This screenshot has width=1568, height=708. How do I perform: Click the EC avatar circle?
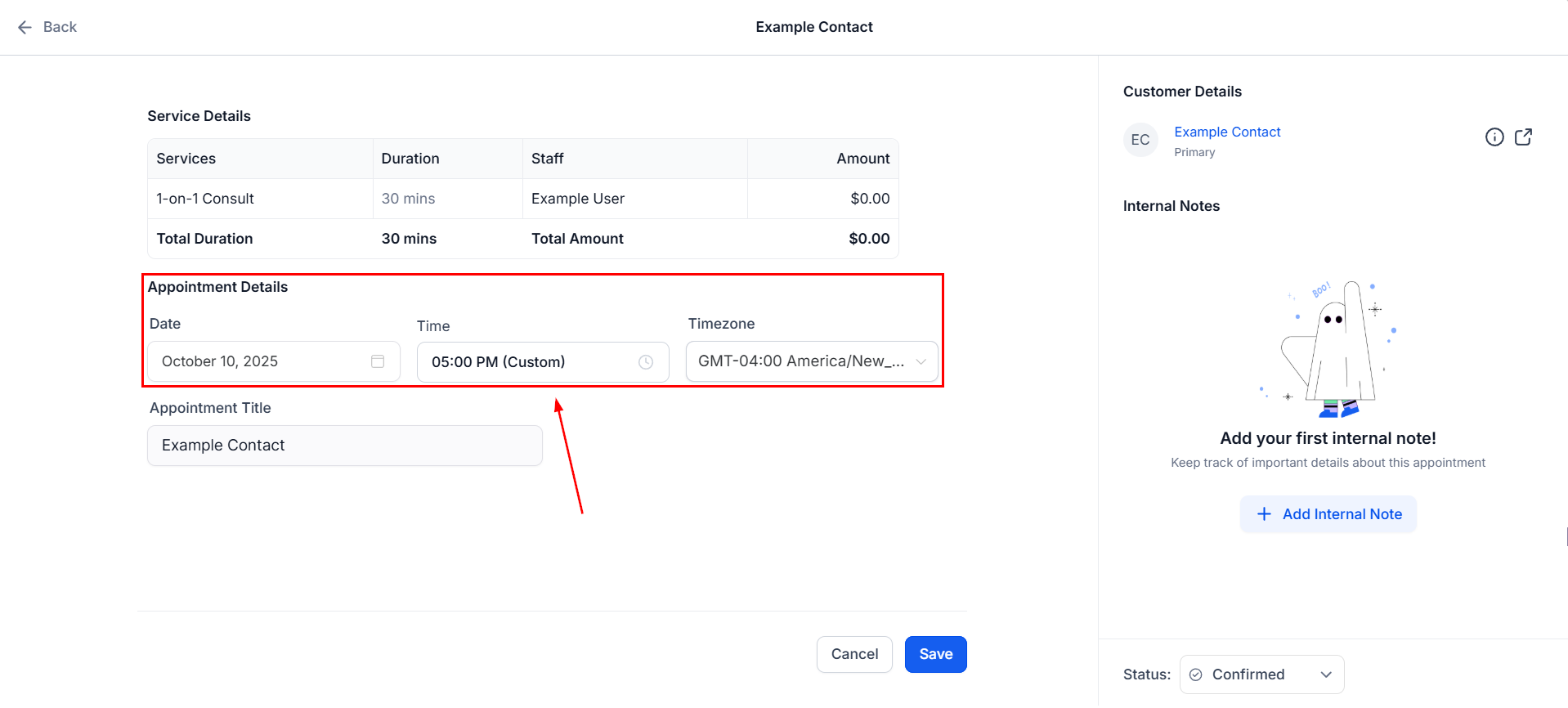coord(1140,140)
